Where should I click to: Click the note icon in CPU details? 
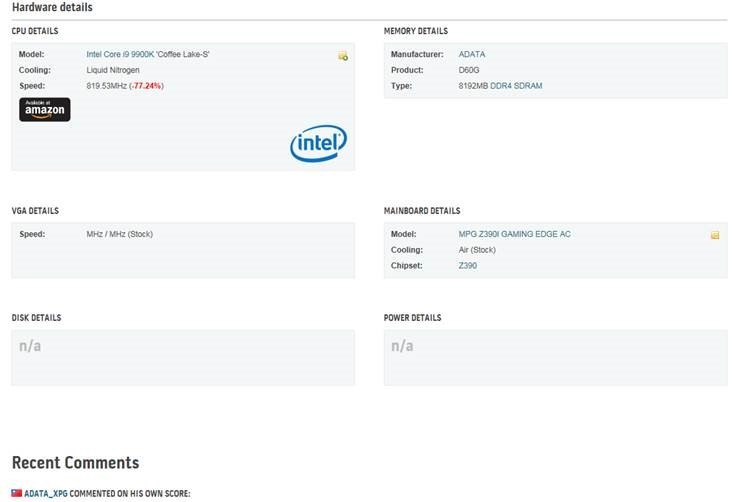pos(343,56)
